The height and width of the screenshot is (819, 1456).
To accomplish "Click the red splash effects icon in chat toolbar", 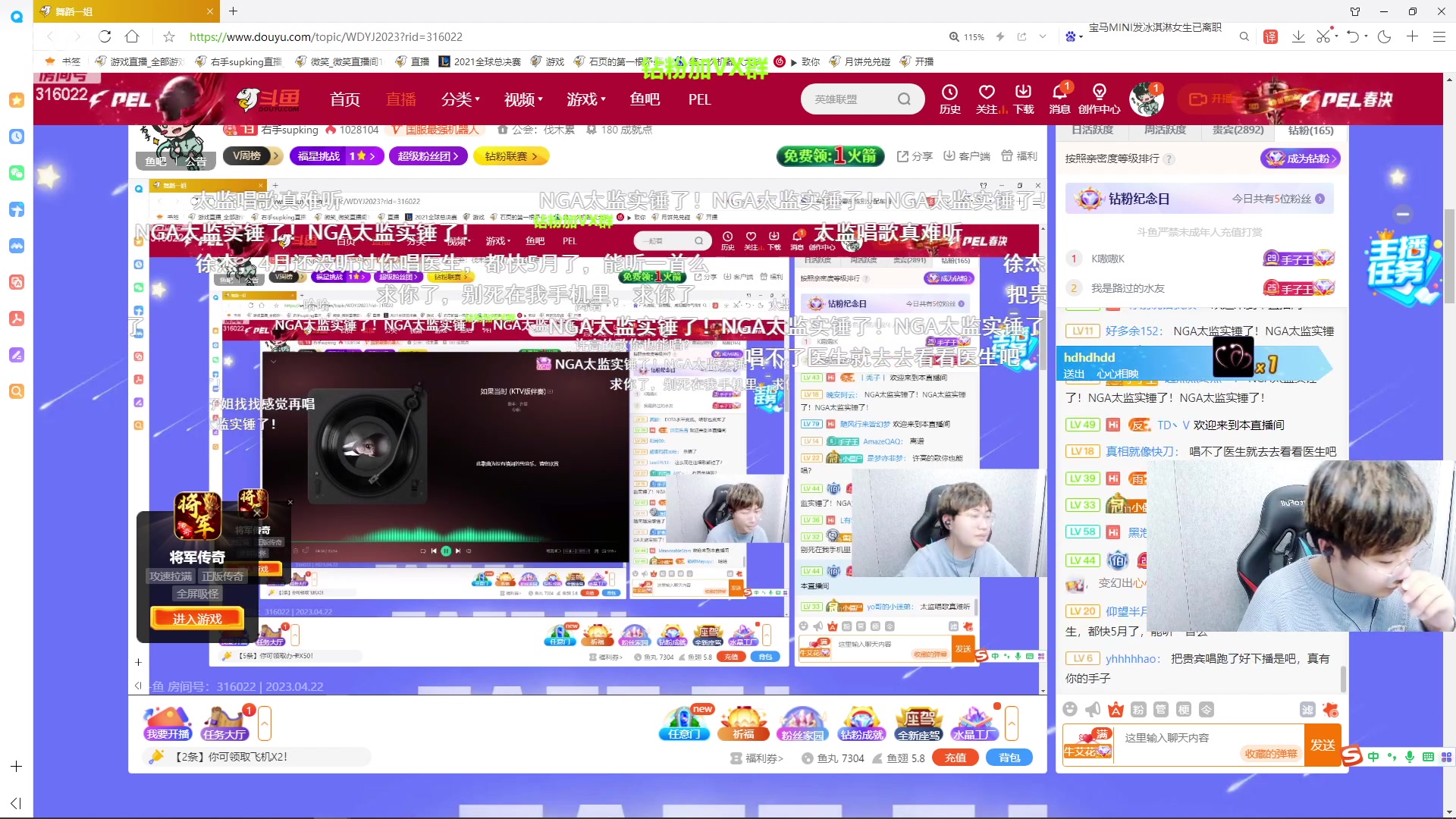I will [1330, 709].
